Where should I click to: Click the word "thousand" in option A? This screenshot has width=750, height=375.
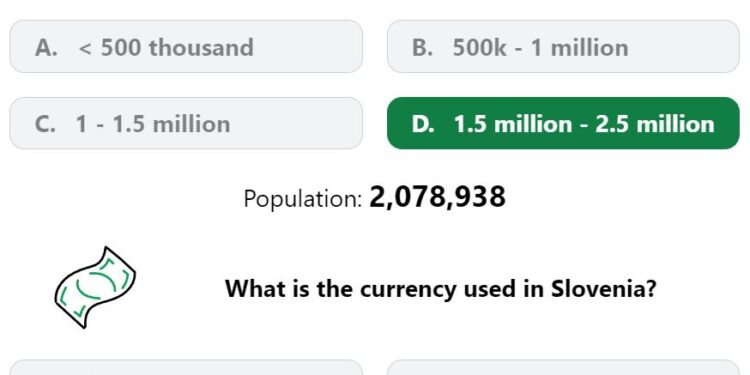(201, 47)
